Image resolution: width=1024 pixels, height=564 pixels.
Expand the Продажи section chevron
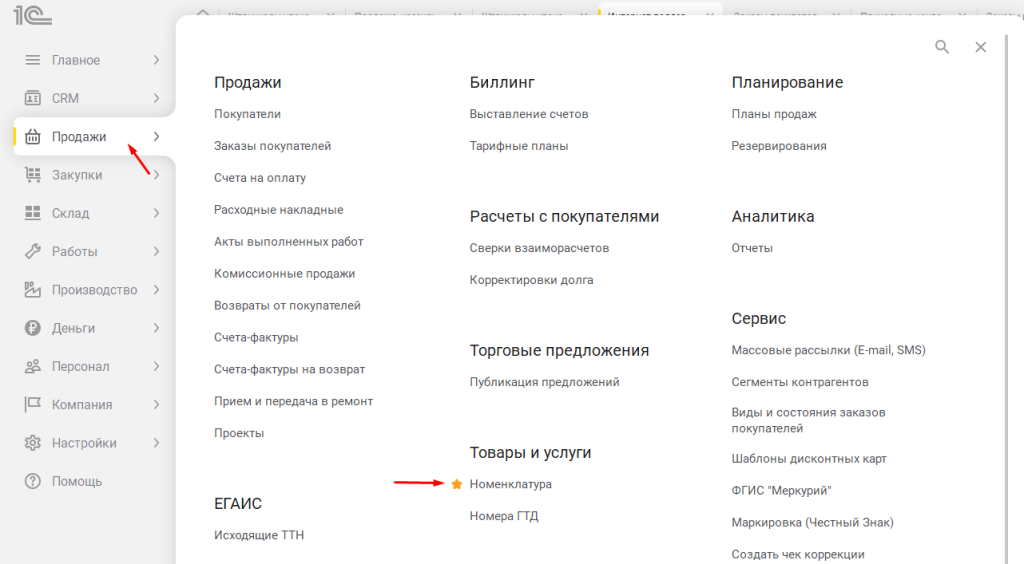click(x=156, y=136)
